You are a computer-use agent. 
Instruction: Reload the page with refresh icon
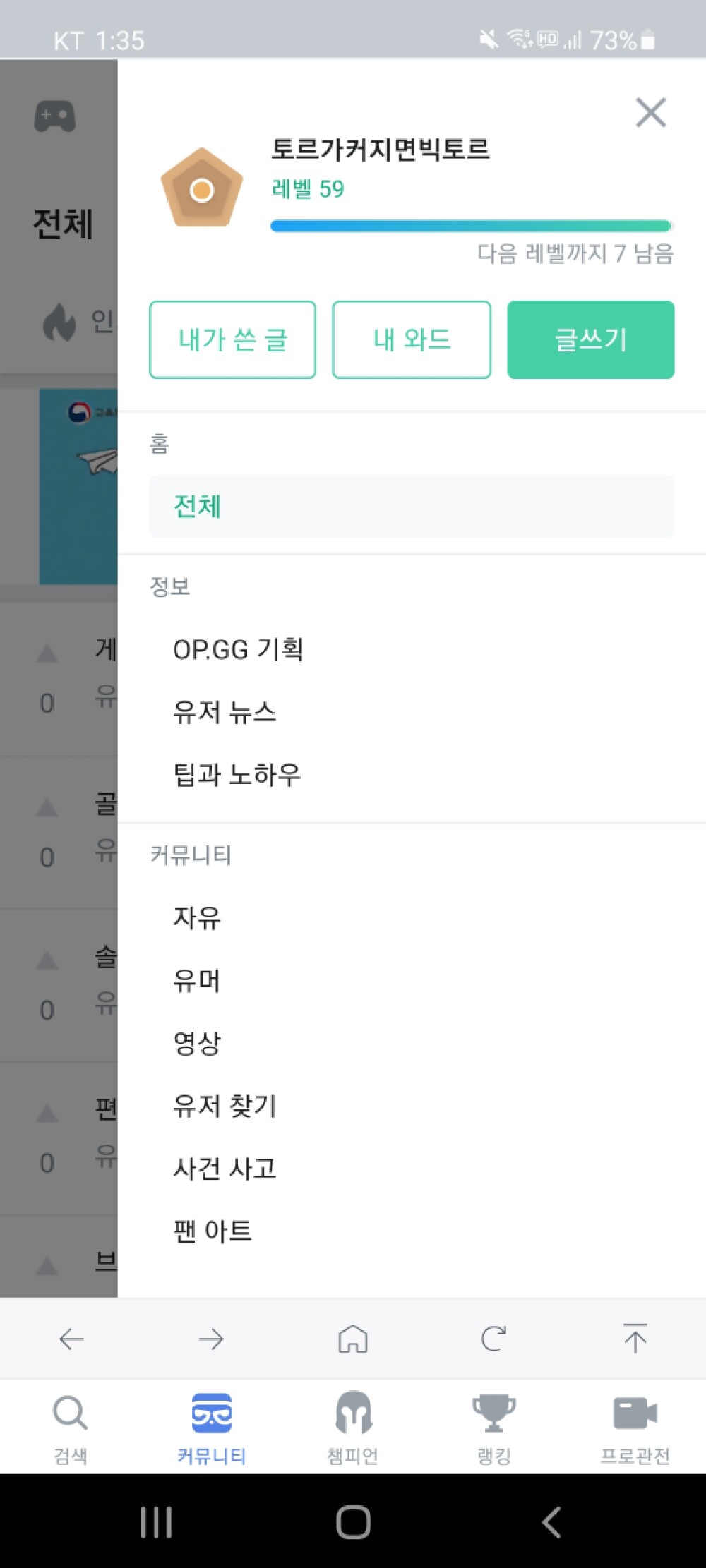[493, 1339]
